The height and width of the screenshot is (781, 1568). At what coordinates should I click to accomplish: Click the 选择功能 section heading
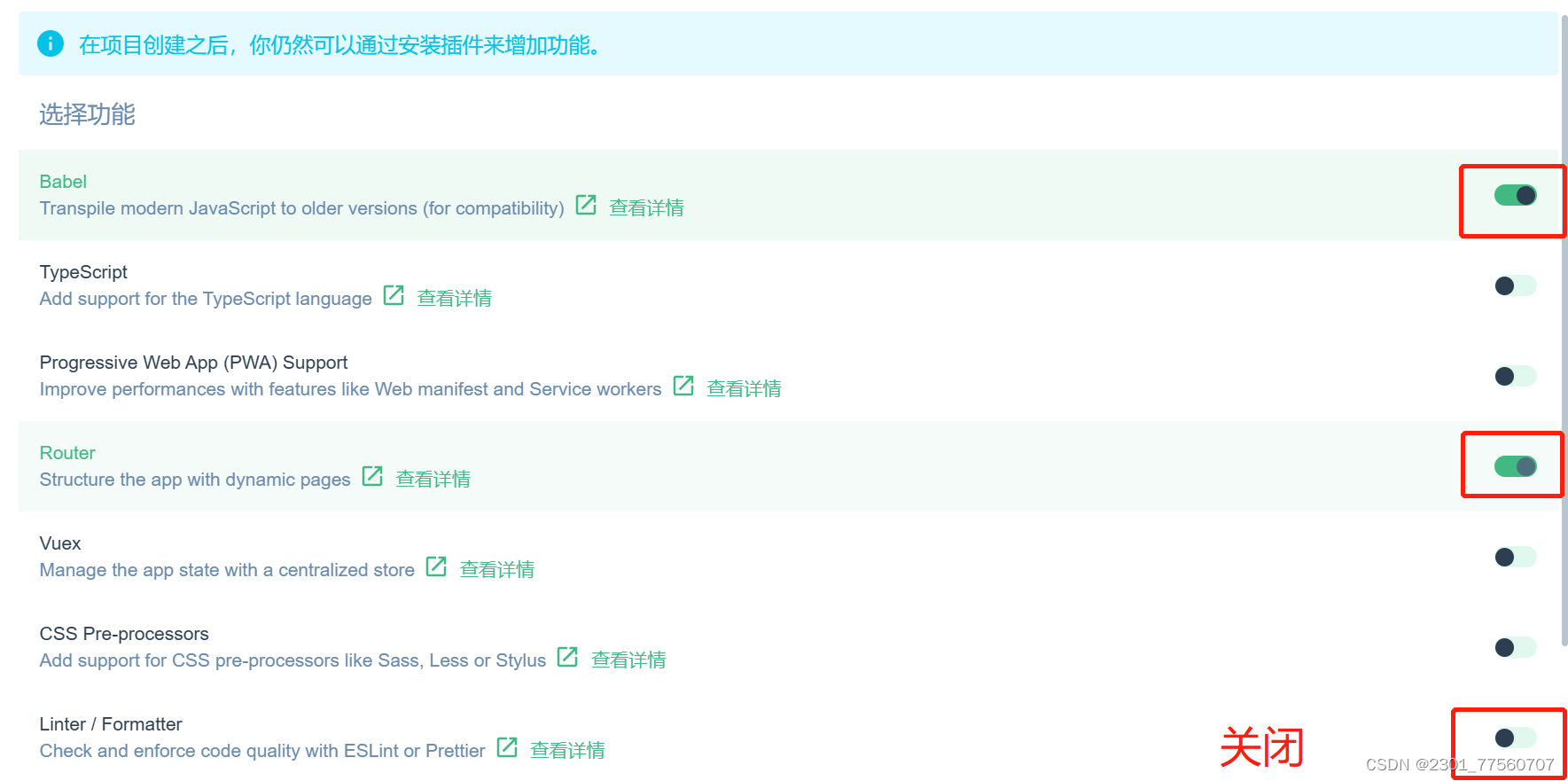pos(87,114)
